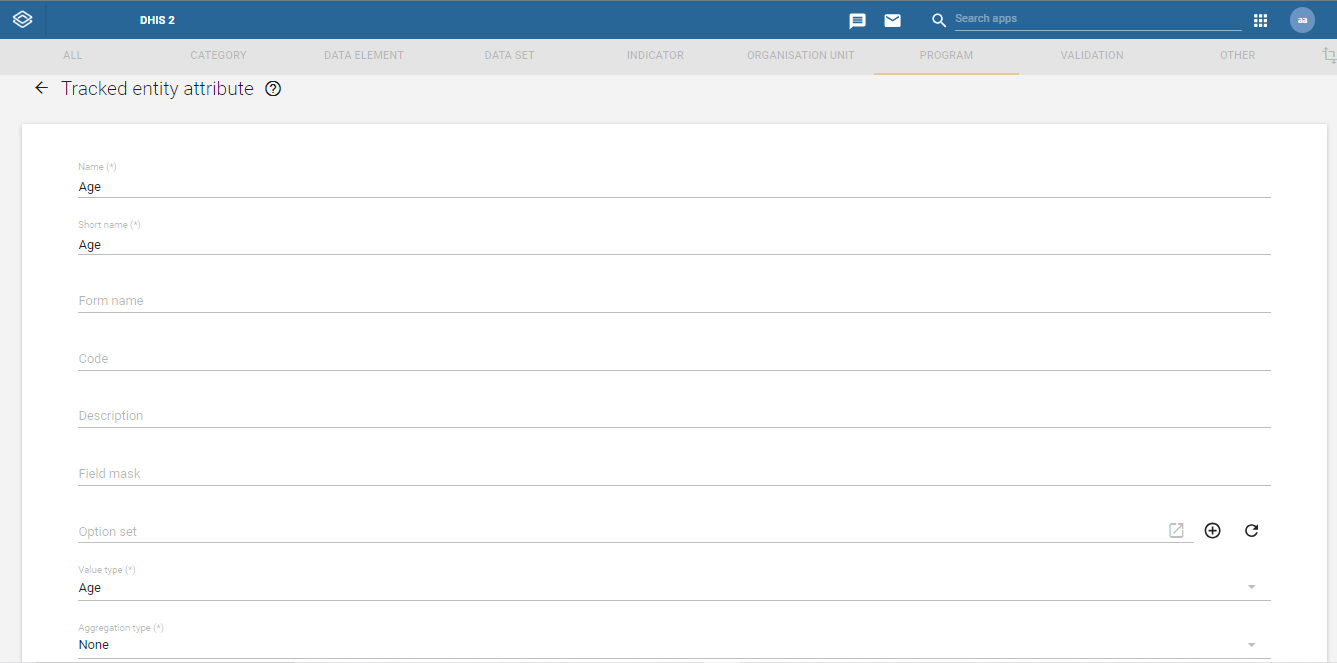Switch to the DATA SET tab
This screenshot has height=663, width=1337.
point(509,56)
